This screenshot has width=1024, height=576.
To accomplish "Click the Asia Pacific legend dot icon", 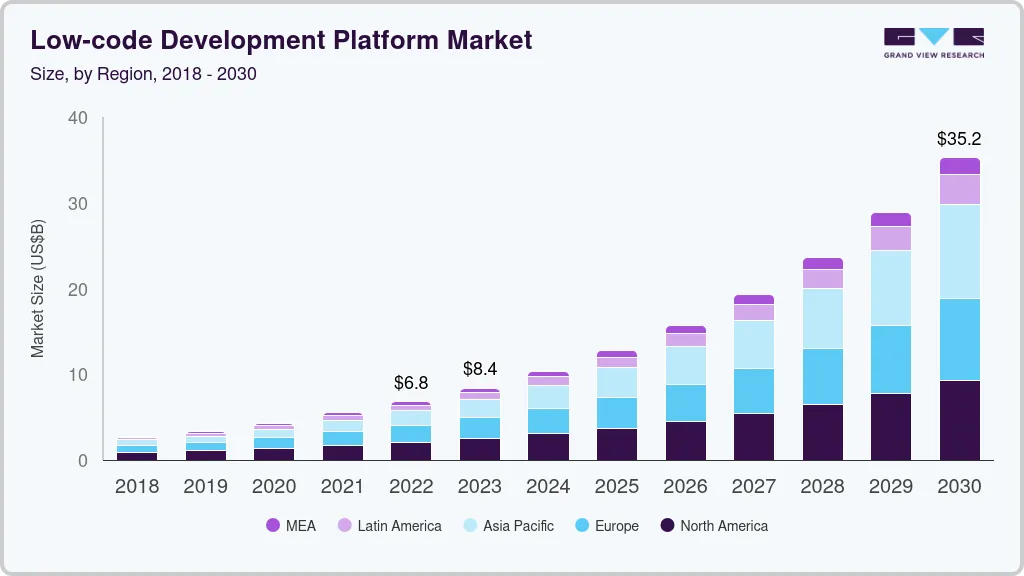I will [469, 526].
